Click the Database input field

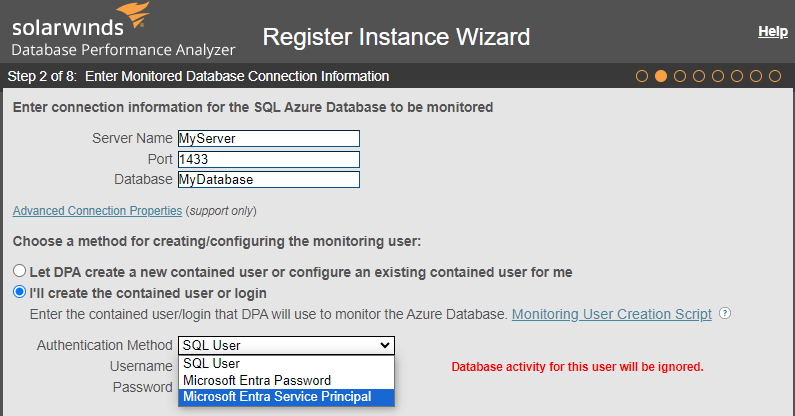tap(268, 180)
